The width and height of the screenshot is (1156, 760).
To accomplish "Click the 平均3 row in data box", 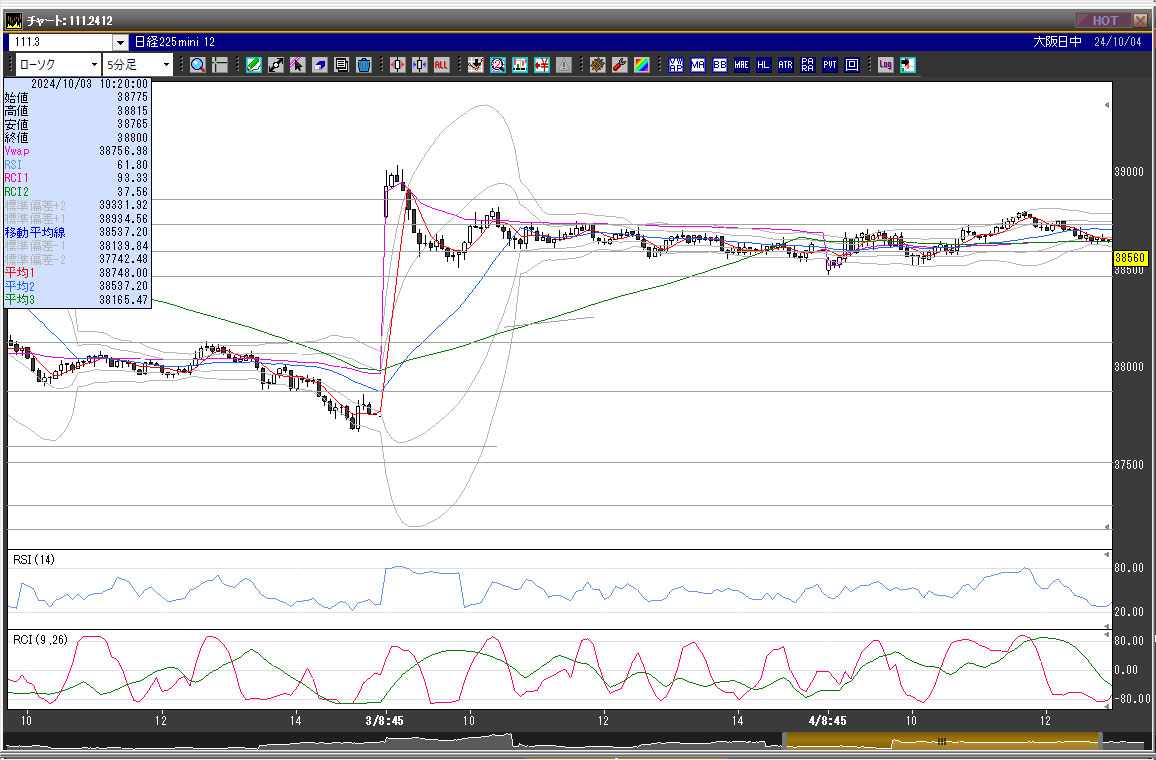I will 77,299.
